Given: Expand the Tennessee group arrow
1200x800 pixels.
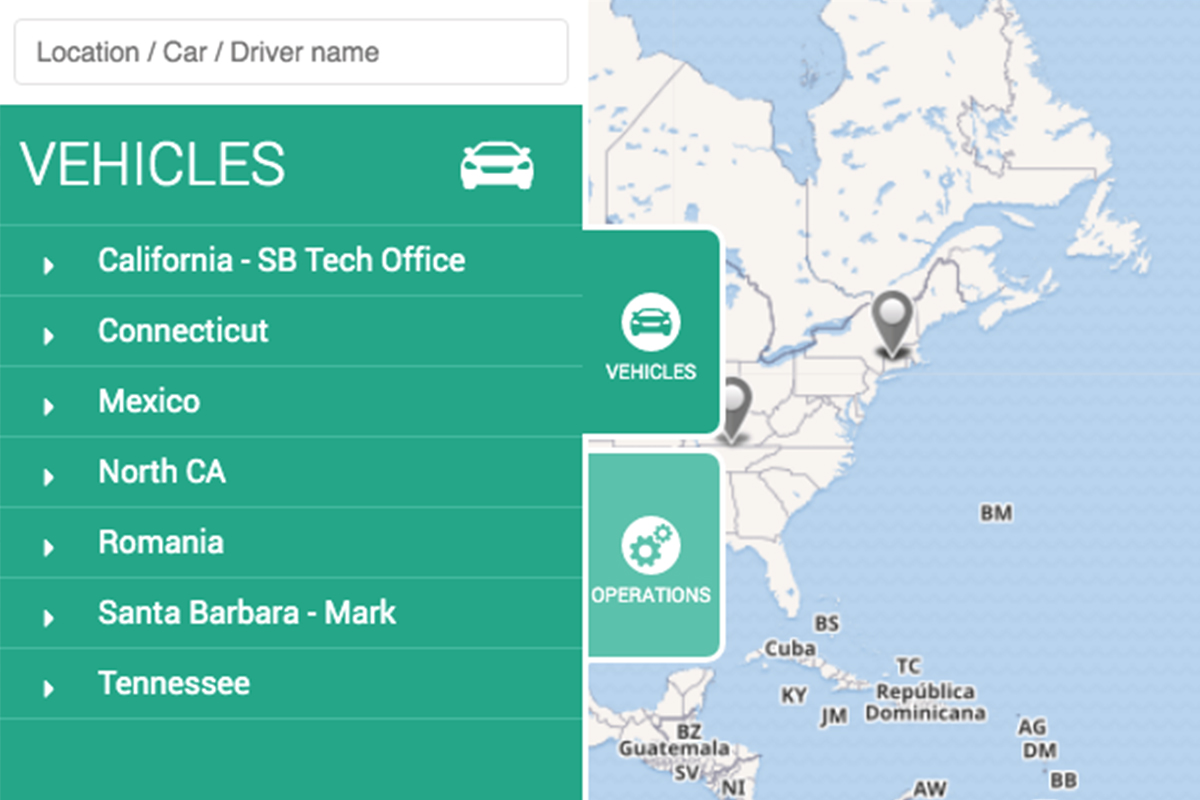Looking at the screenshot, I should [48, 688].
